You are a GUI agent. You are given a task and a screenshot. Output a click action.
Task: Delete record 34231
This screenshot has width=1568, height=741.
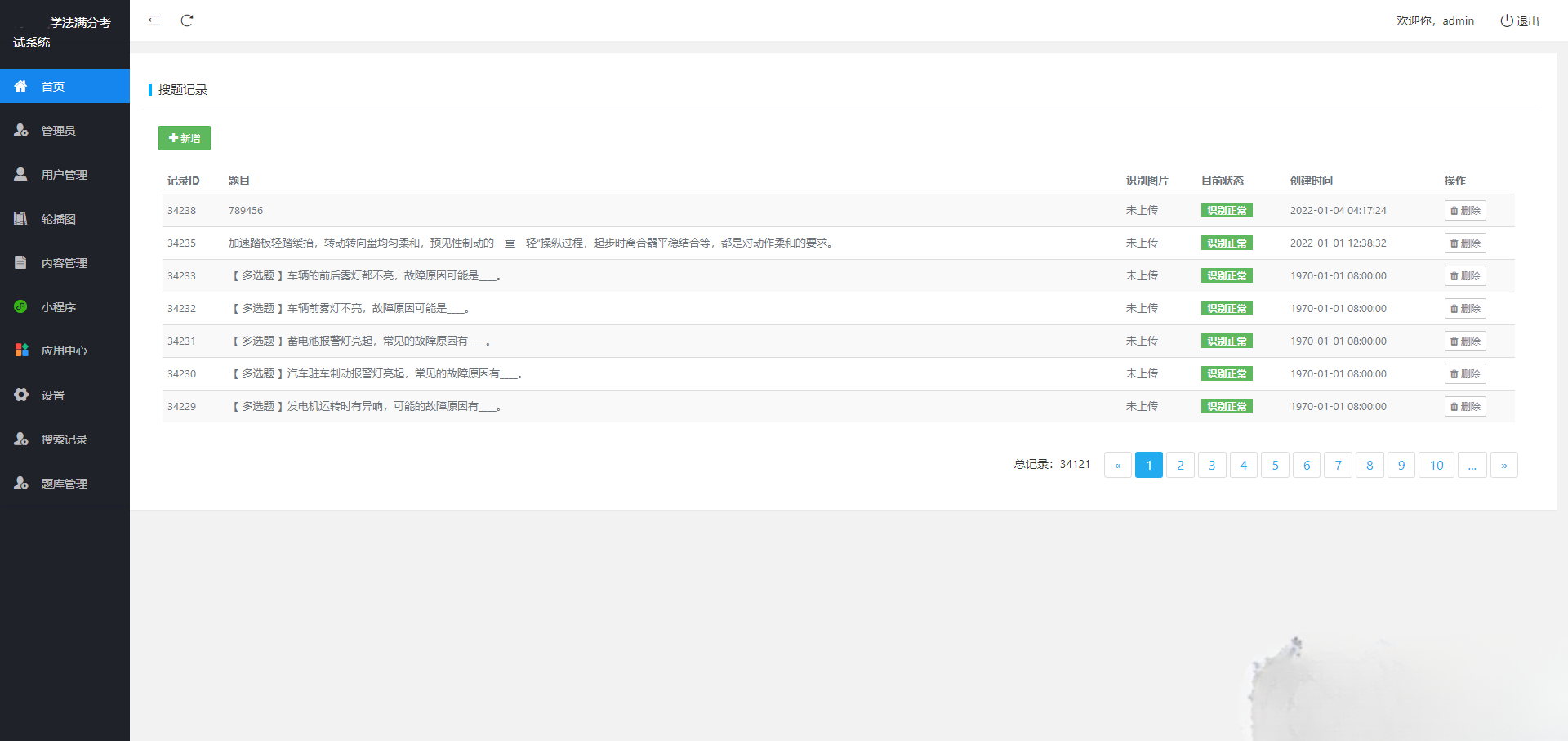(x=1465, y=341)
